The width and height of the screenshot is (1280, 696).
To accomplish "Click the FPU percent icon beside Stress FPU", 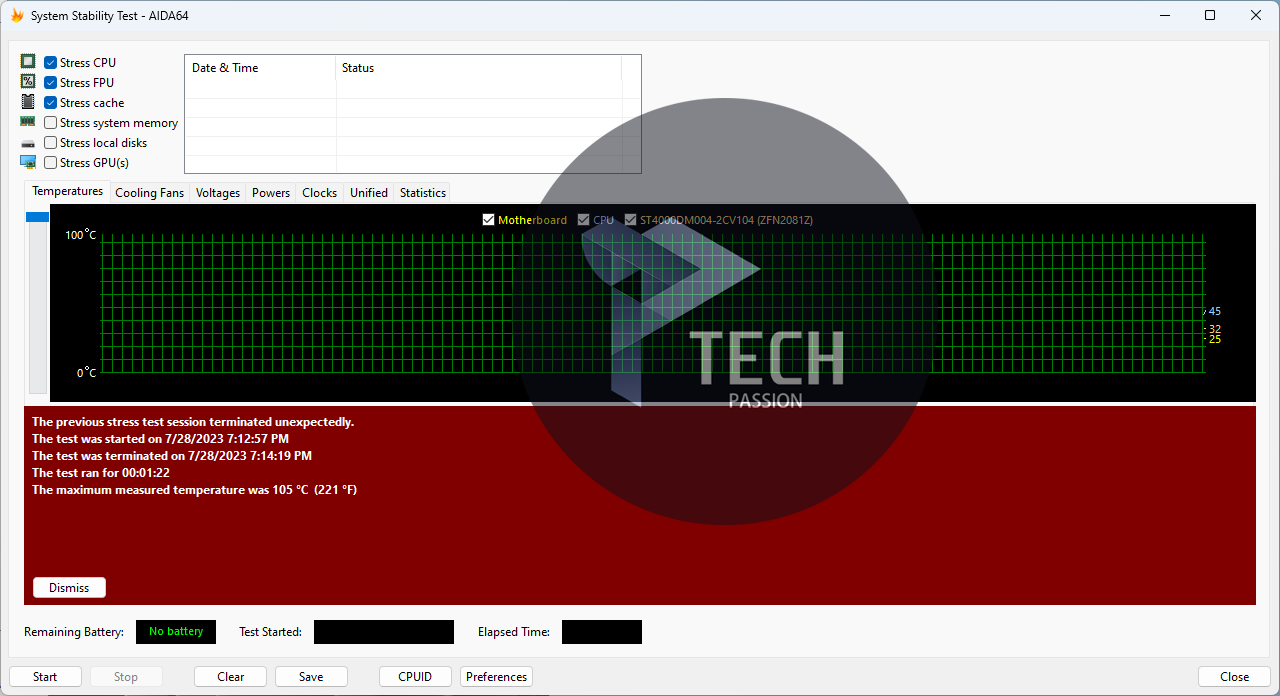I will [28, 82].
